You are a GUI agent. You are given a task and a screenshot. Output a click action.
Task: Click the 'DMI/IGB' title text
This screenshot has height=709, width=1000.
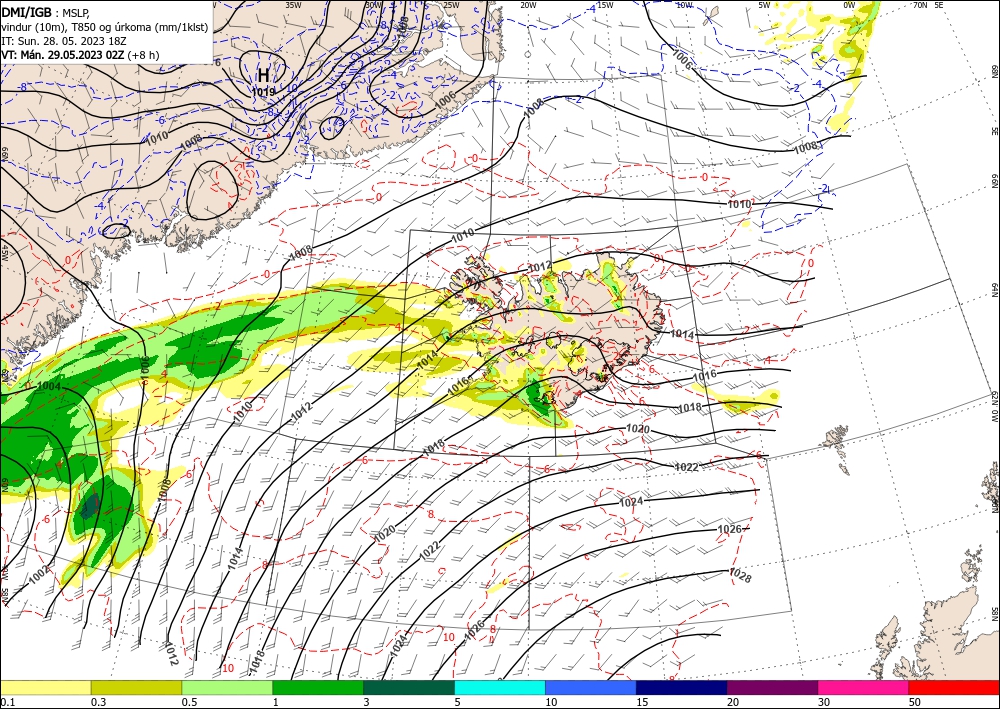point(26,11)
